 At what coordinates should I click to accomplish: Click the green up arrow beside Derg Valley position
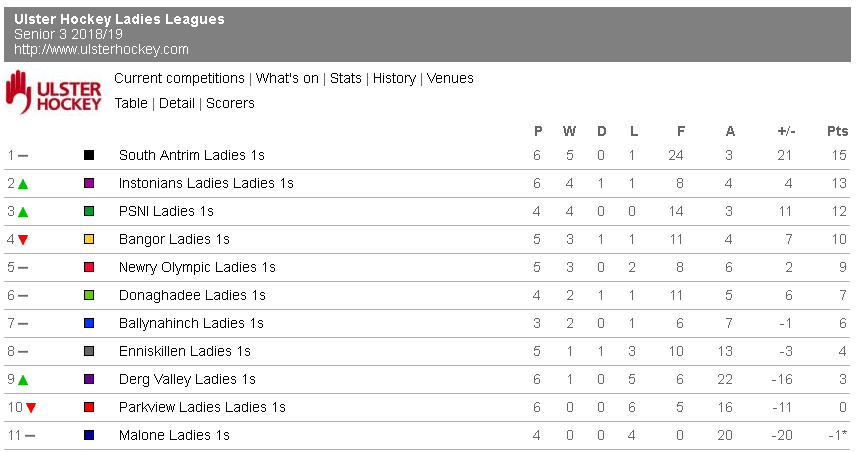pyautogui.click(x=23, y=380)
